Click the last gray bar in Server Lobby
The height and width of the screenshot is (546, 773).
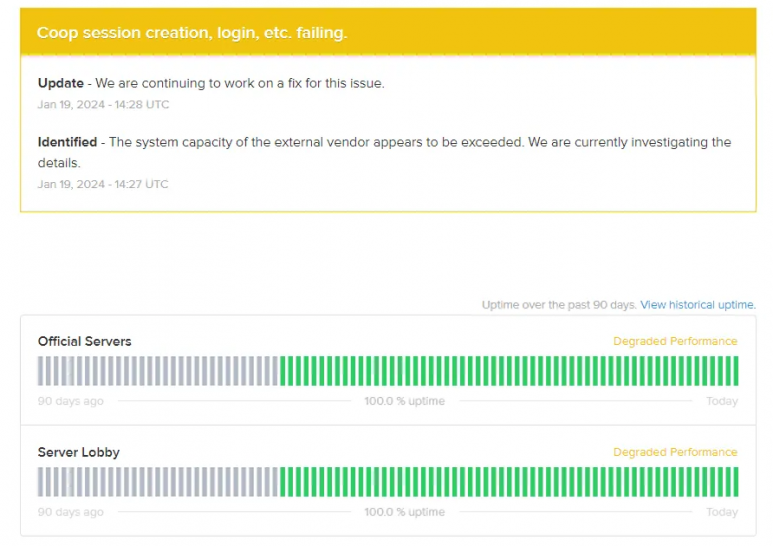coord(275,482)
